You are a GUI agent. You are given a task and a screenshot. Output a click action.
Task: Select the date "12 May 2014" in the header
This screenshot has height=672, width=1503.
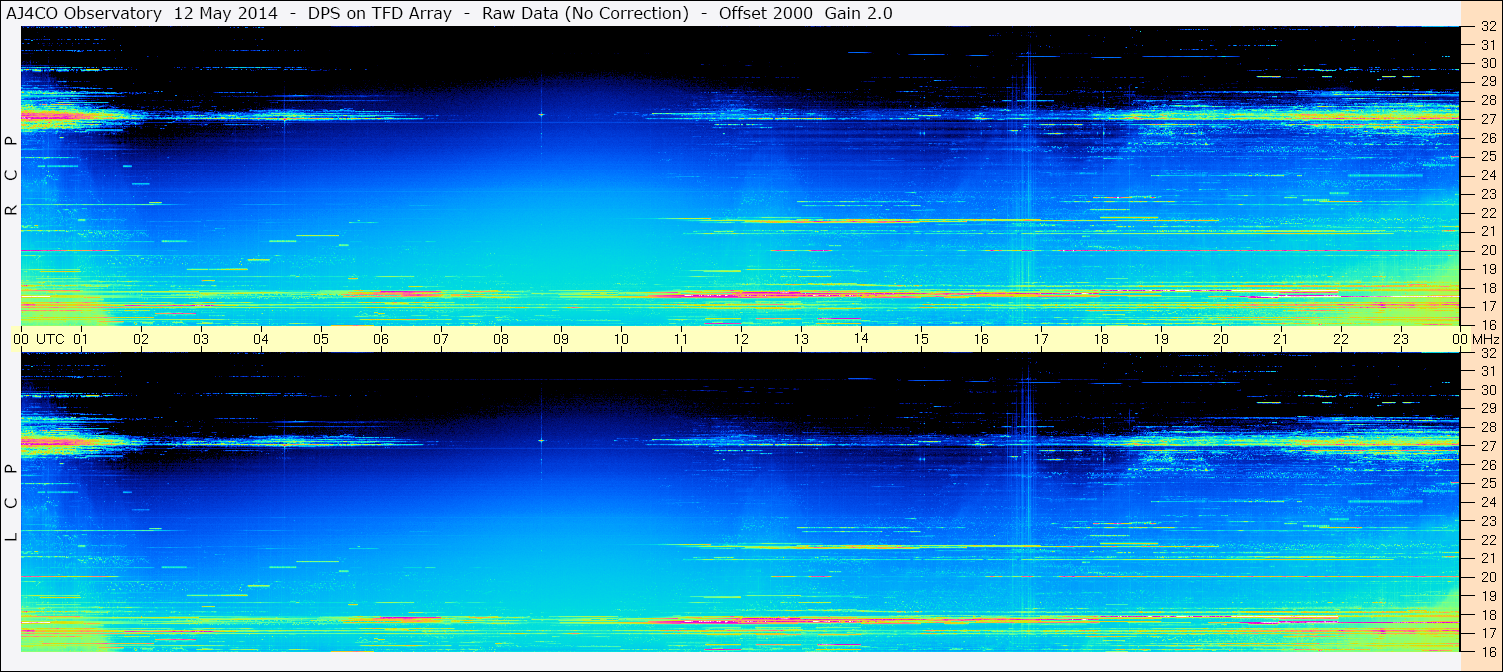tap(226, 14)
